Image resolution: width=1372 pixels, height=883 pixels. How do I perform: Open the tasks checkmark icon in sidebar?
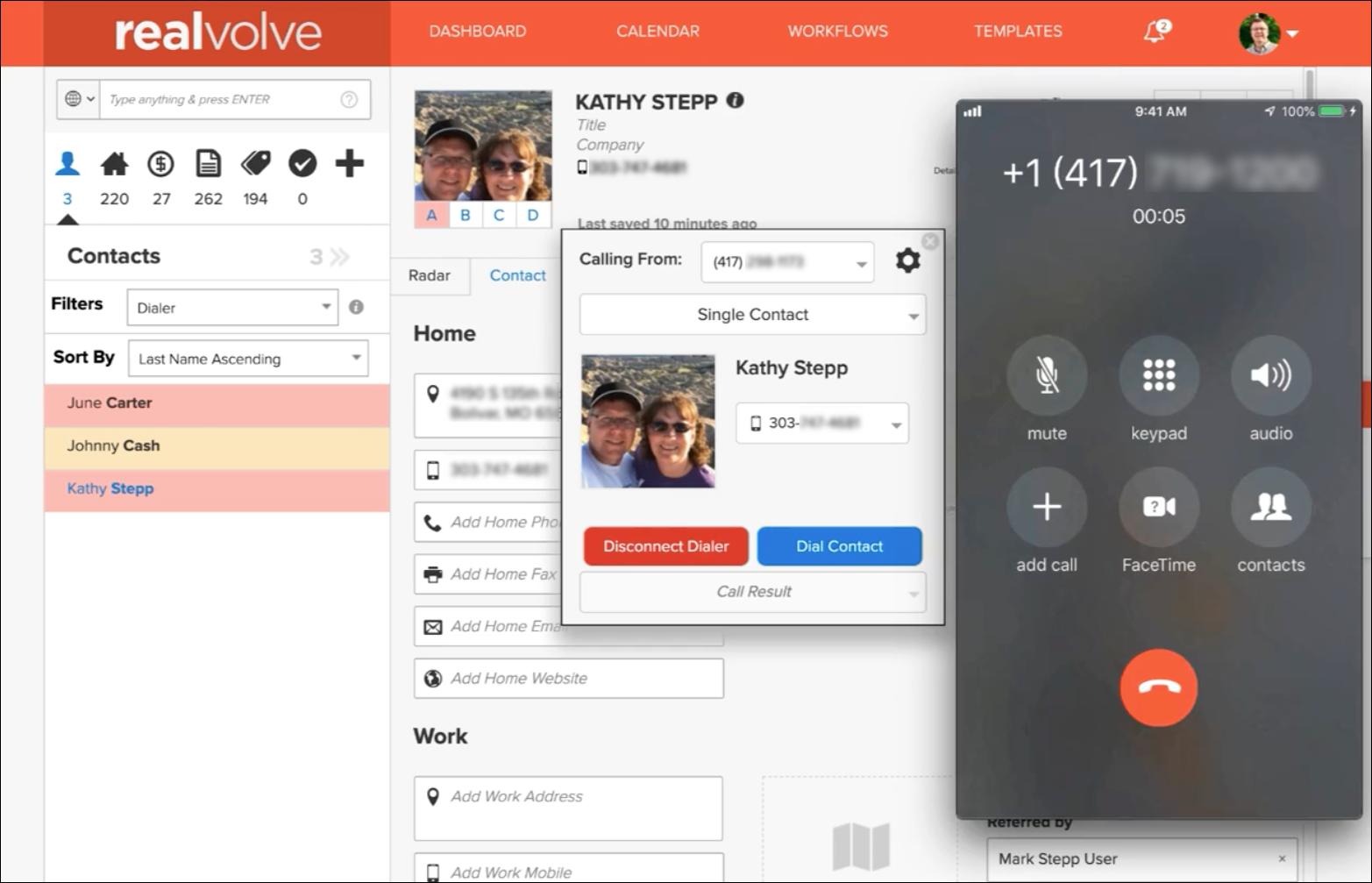pos(302,163)
